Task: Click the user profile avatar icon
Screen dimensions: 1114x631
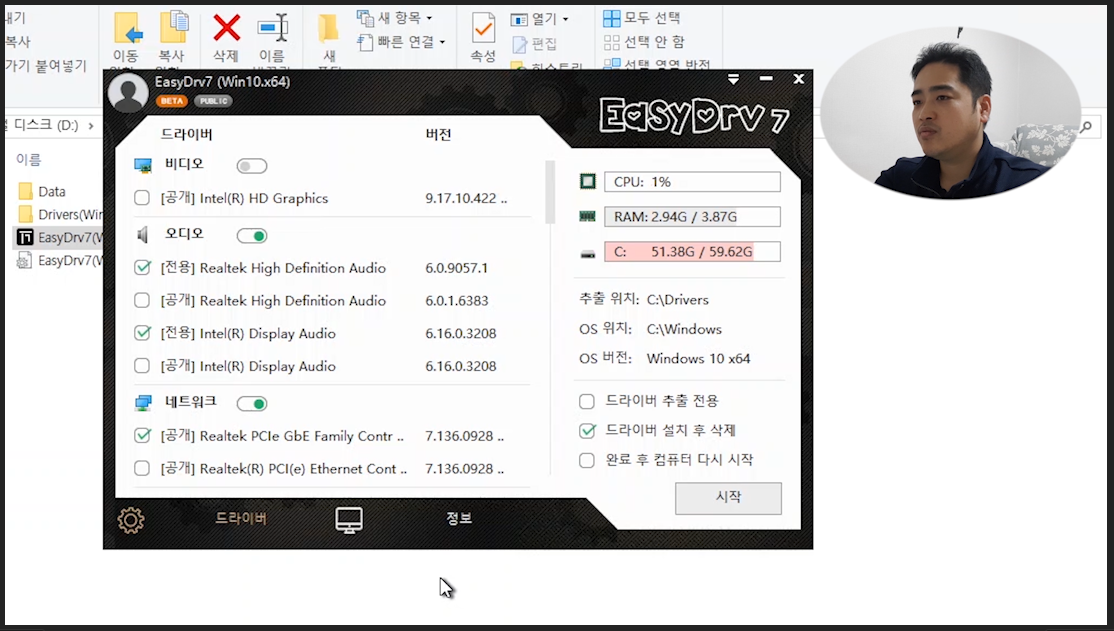Action: (128, 92)
